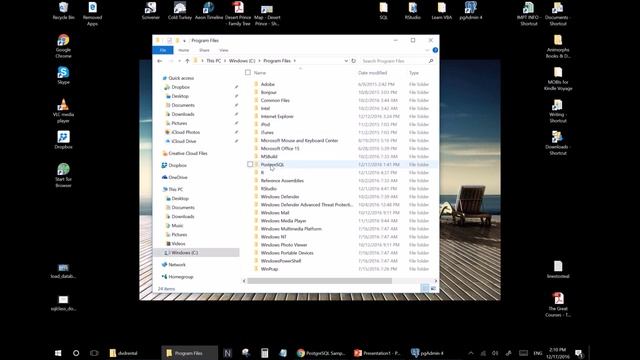Sort by the Type column header
This screenshot has height=360, width=640.
click(x=414, y=73)
